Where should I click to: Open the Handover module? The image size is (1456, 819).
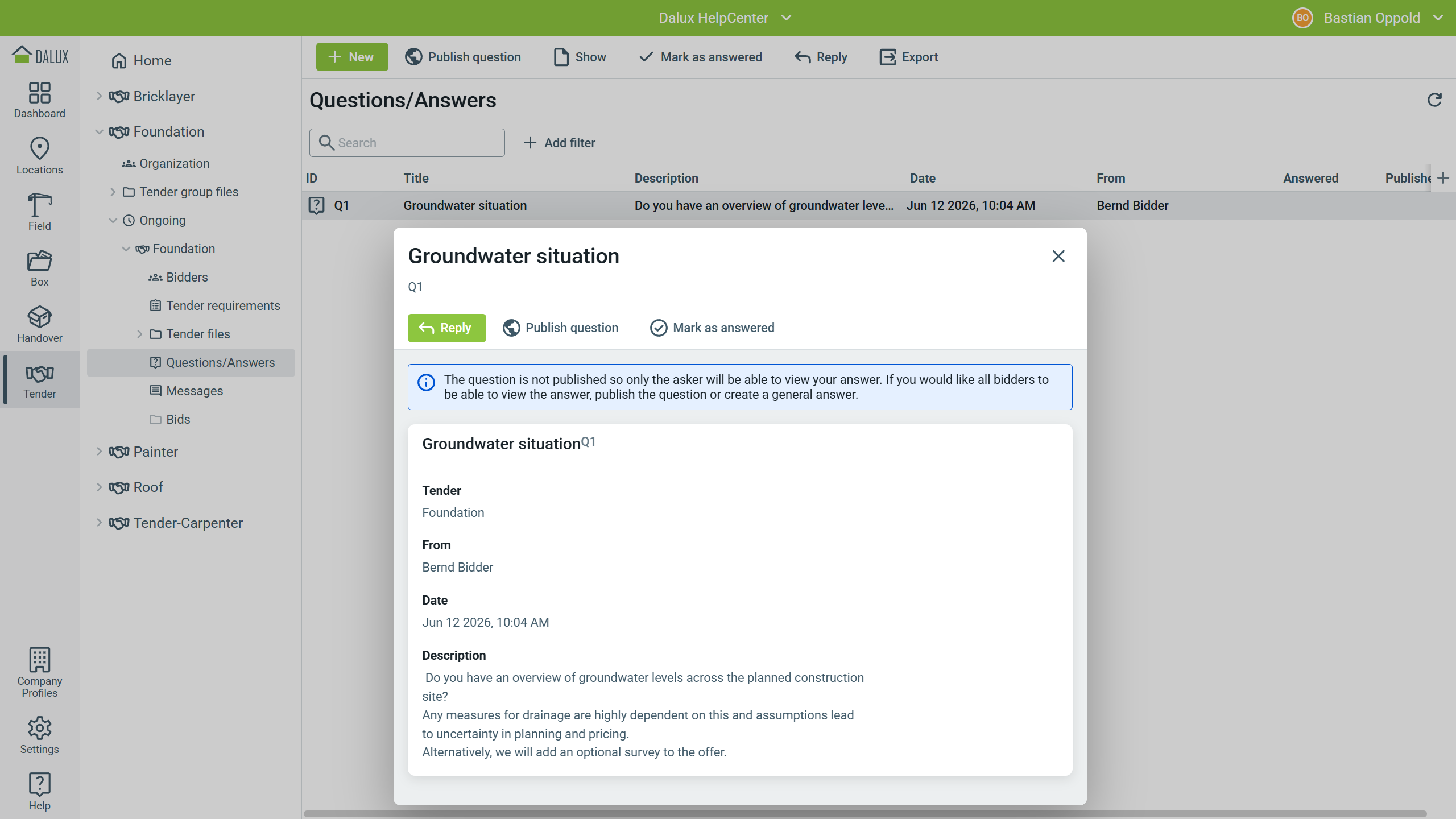tap(39, 324)
